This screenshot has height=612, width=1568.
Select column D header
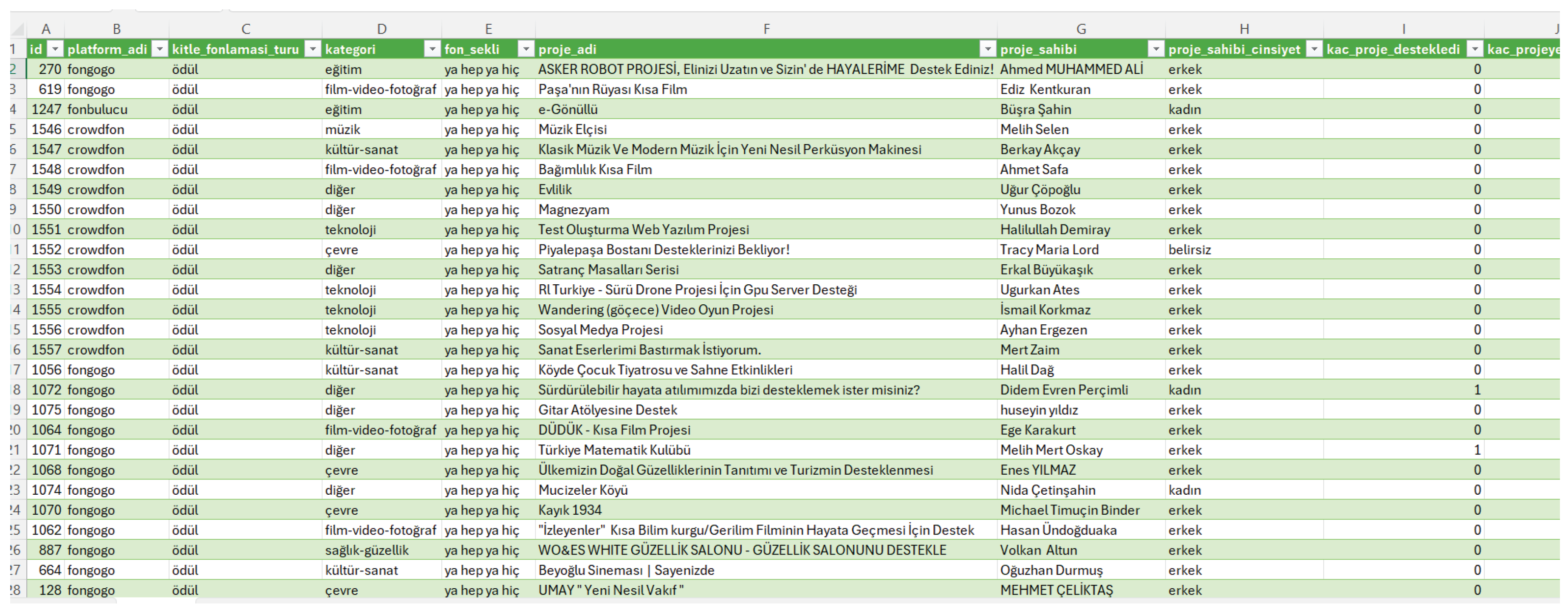(x=381, y=29)
